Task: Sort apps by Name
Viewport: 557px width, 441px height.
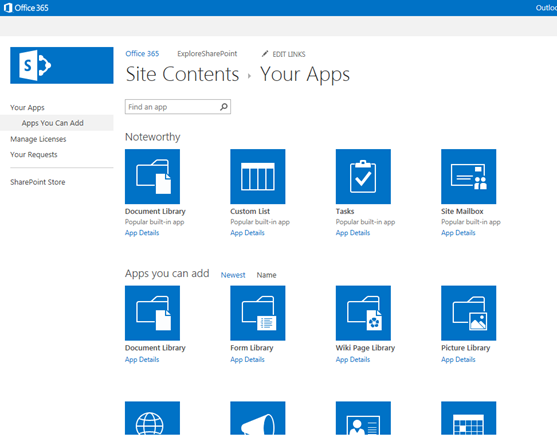Action: pyautogui.click(x=266, y=275)
